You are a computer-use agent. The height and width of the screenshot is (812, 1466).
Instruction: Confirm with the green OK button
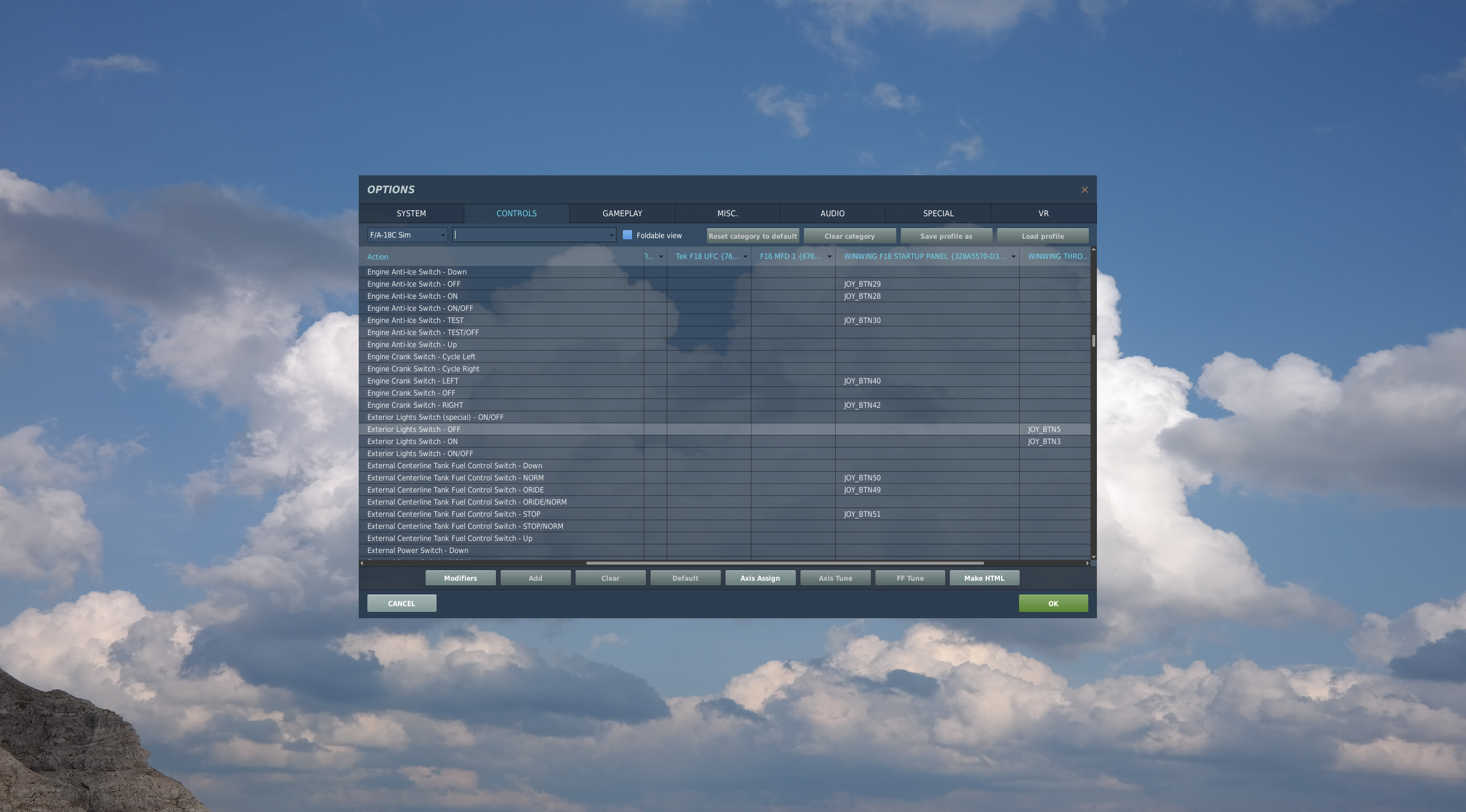(x=1053, y=603)
